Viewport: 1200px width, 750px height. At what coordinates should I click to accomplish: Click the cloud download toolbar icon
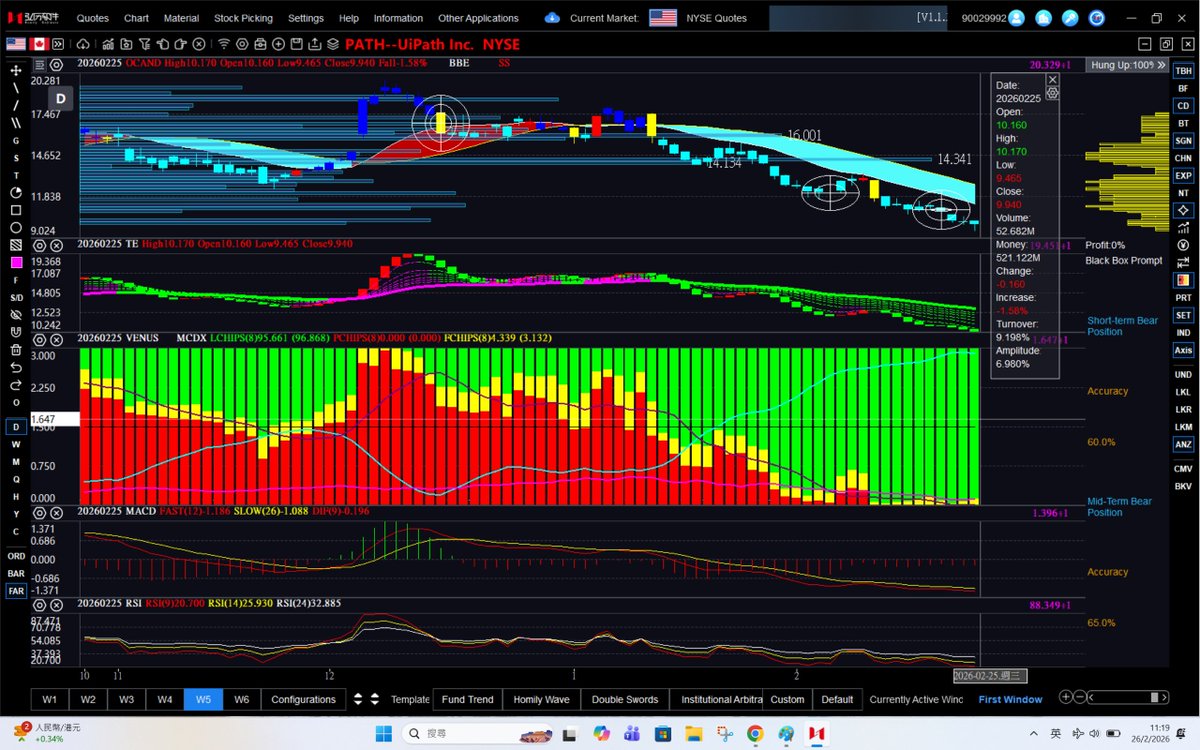click(x=83, y=44)
